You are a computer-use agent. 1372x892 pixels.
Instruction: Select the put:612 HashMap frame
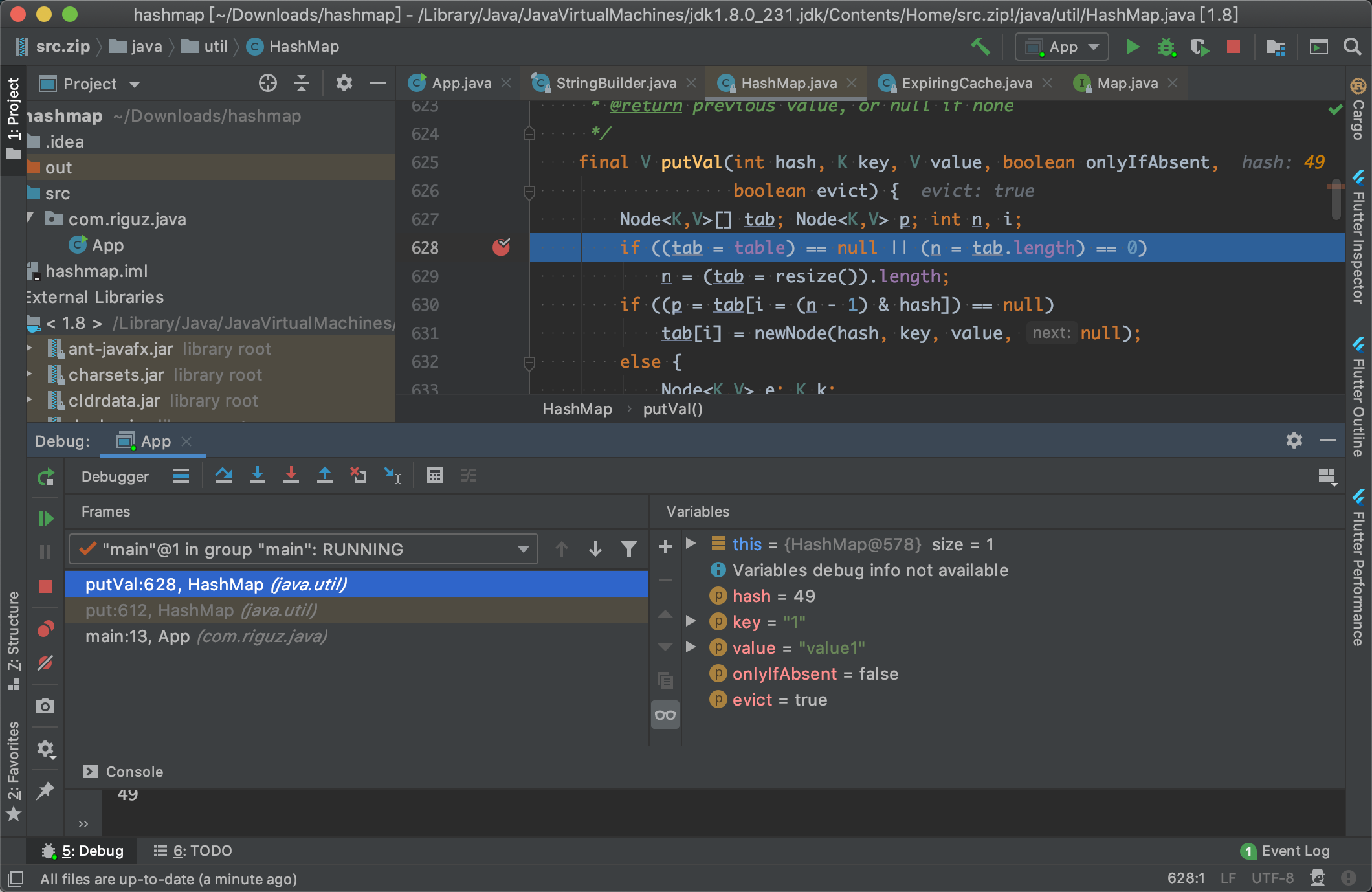(x=201, y=610)
